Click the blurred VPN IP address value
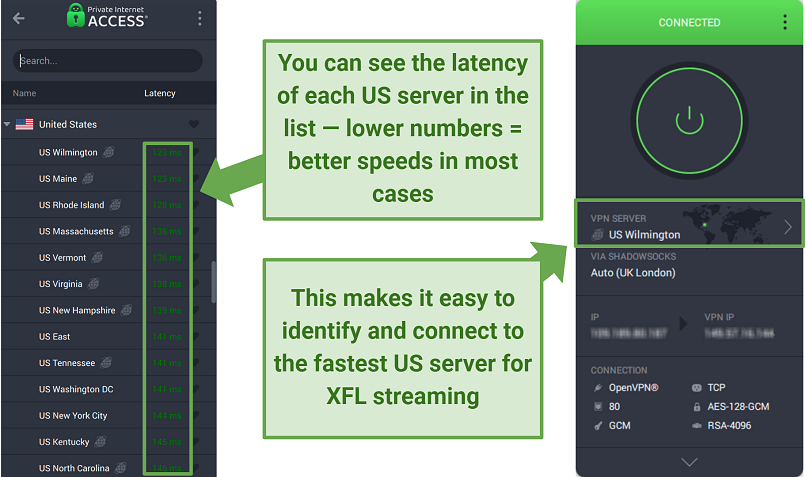Screen dimensions: 806x477 (739, 333)
